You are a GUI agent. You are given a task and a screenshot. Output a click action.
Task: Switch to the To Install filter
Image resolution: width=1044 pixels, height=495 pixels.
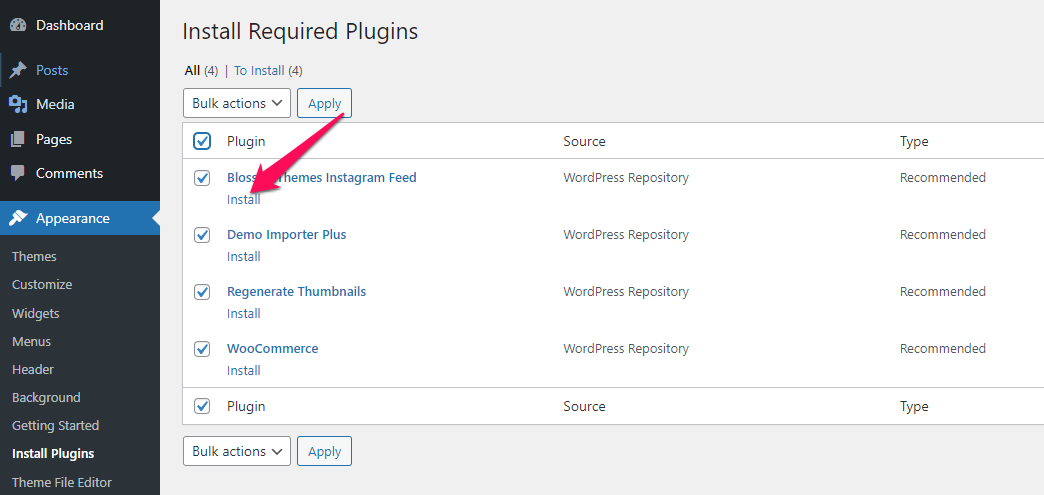(x=260, y=71)
